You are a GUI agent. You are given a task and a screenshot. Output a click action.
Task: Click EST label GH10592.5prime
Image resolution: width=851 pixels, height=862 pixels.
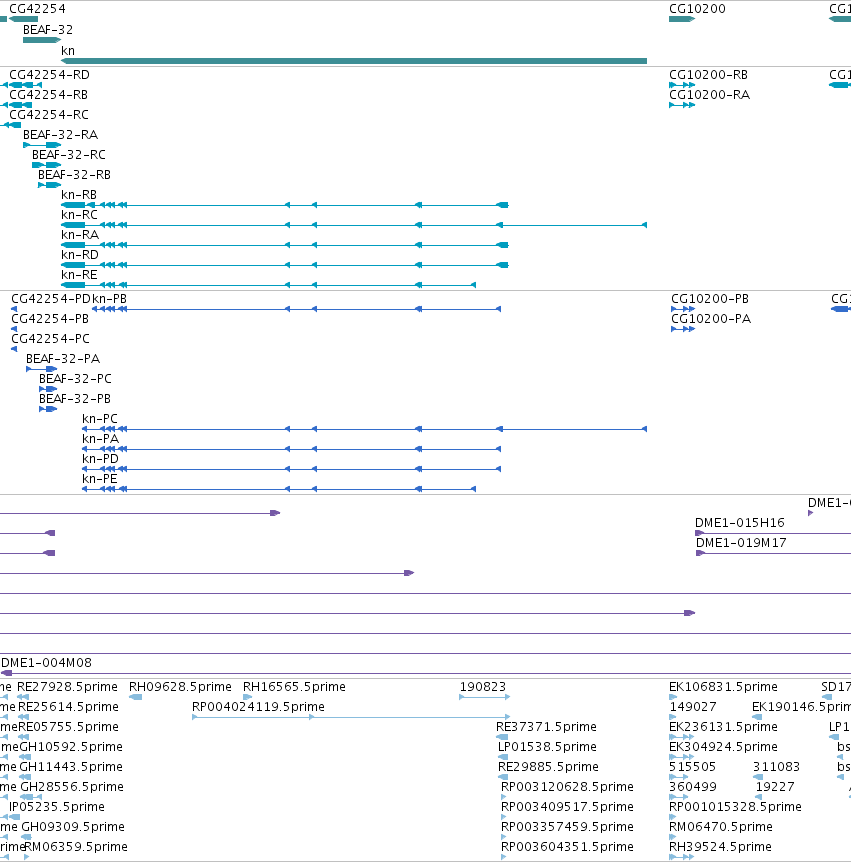coord(71,747)
